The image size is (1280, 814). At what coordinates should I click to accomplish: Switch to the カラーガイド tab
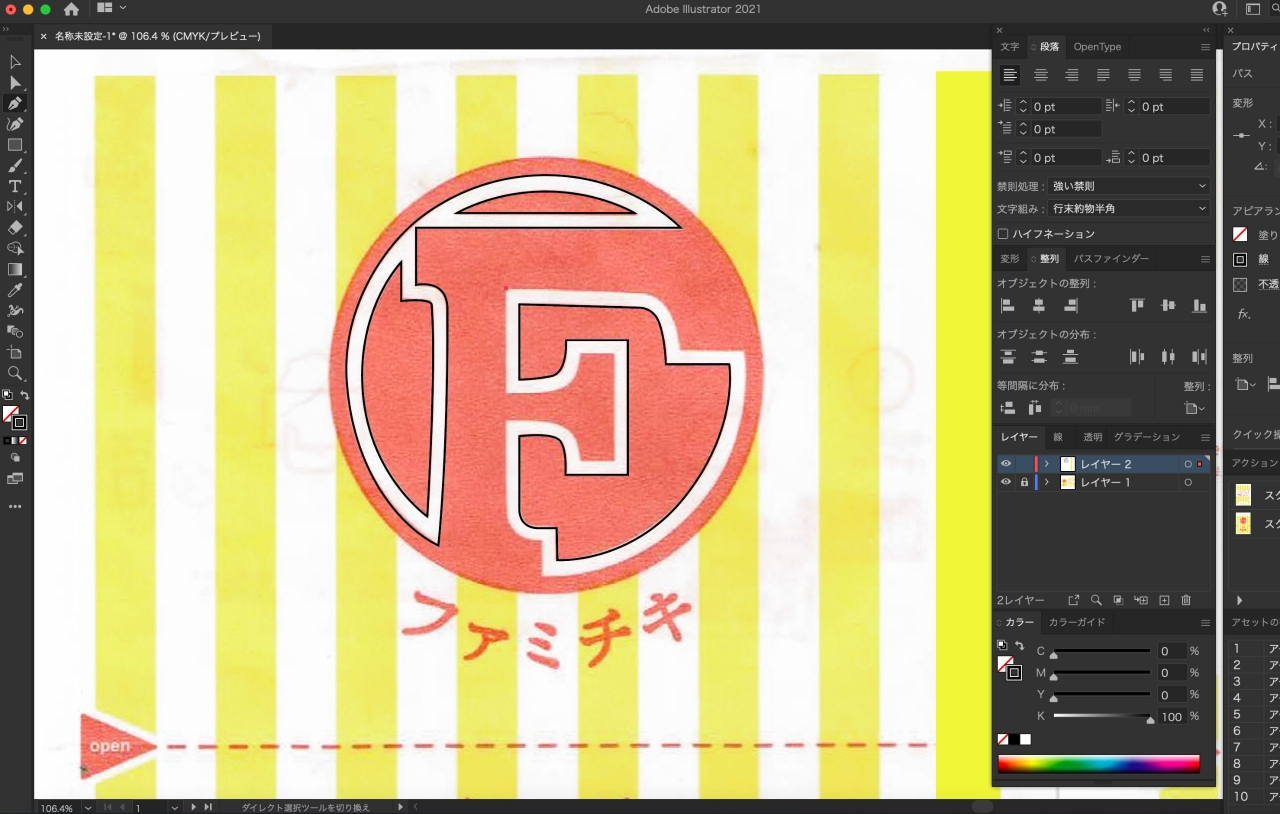click(x=1076, y=622)
